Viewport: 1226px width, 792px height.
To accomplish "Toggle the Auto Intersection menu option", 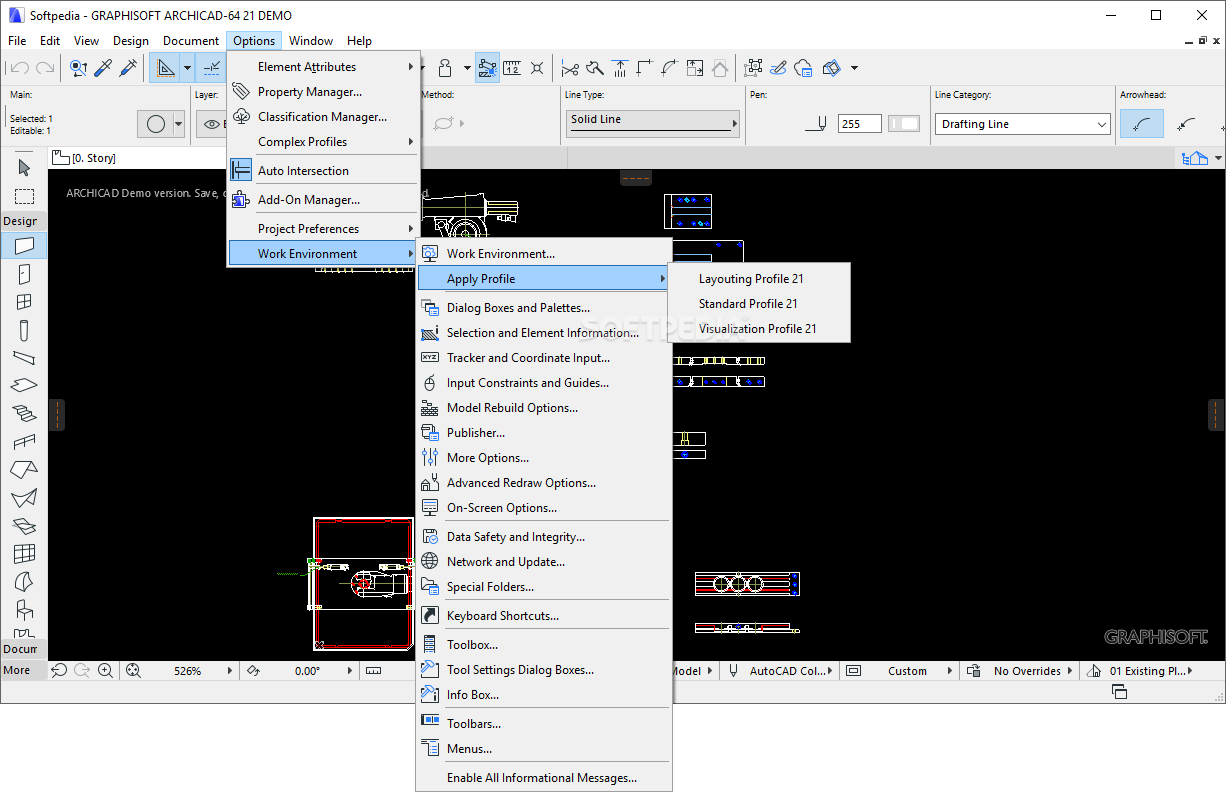I will [323, 171].
